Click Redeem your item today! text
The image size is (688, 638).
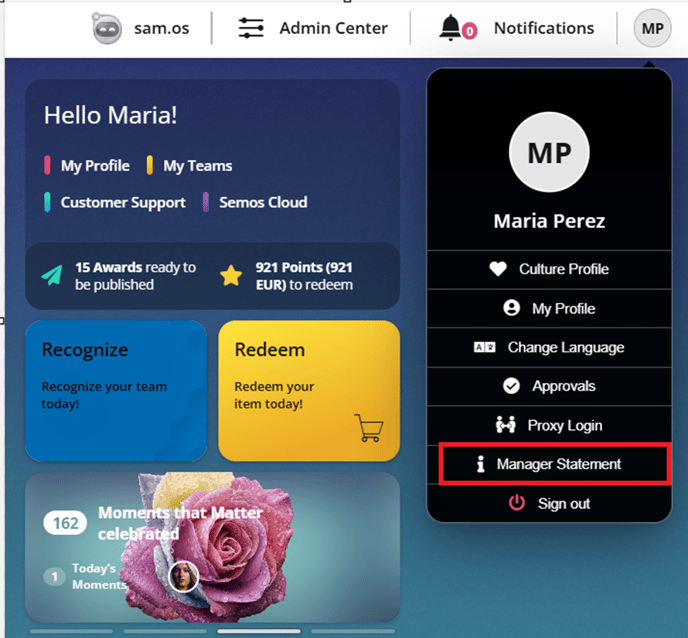tap(274, 395)
